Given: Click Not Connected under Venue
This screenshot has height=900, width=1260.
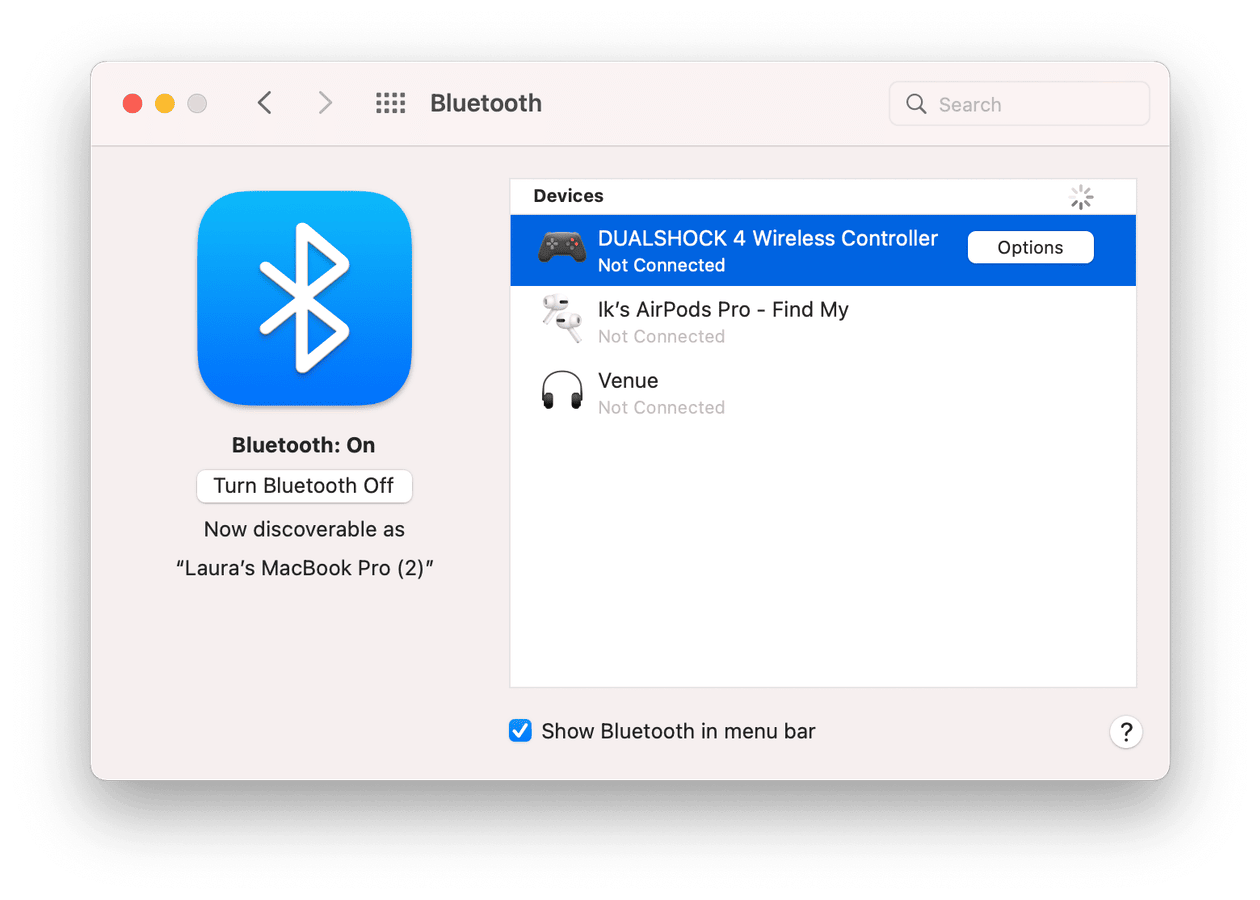Looking at the screenshot, I should pos(661,408).
